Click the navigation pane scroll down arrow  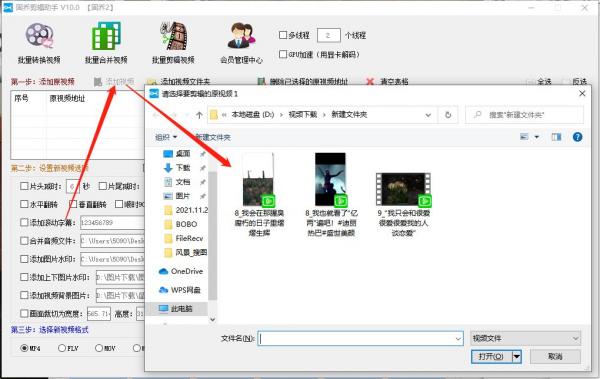213,319
